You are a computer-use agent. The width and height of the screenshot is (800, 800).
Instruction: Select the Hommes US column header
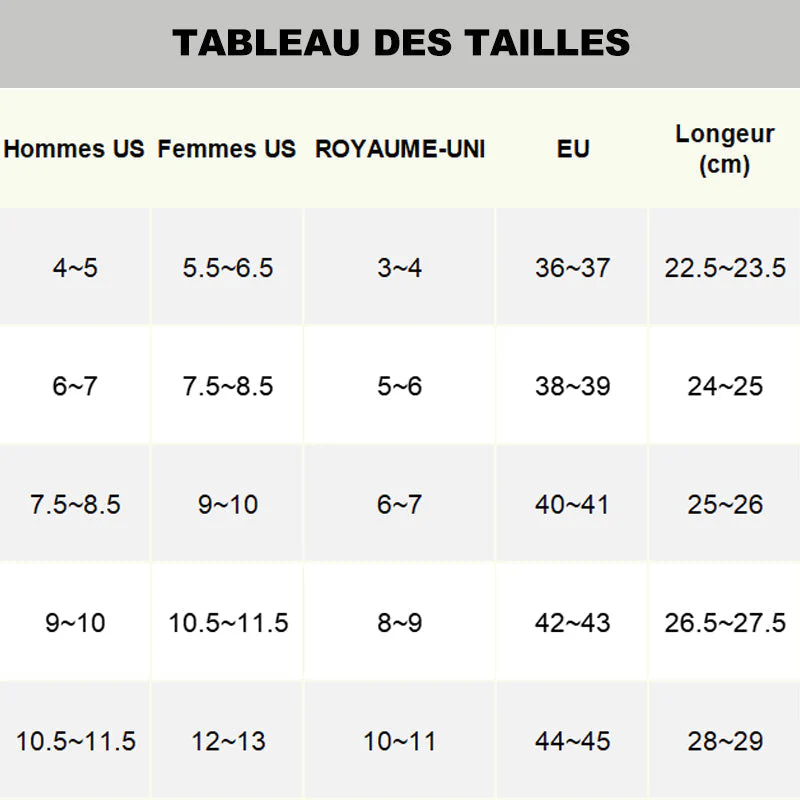coord(75,150)
